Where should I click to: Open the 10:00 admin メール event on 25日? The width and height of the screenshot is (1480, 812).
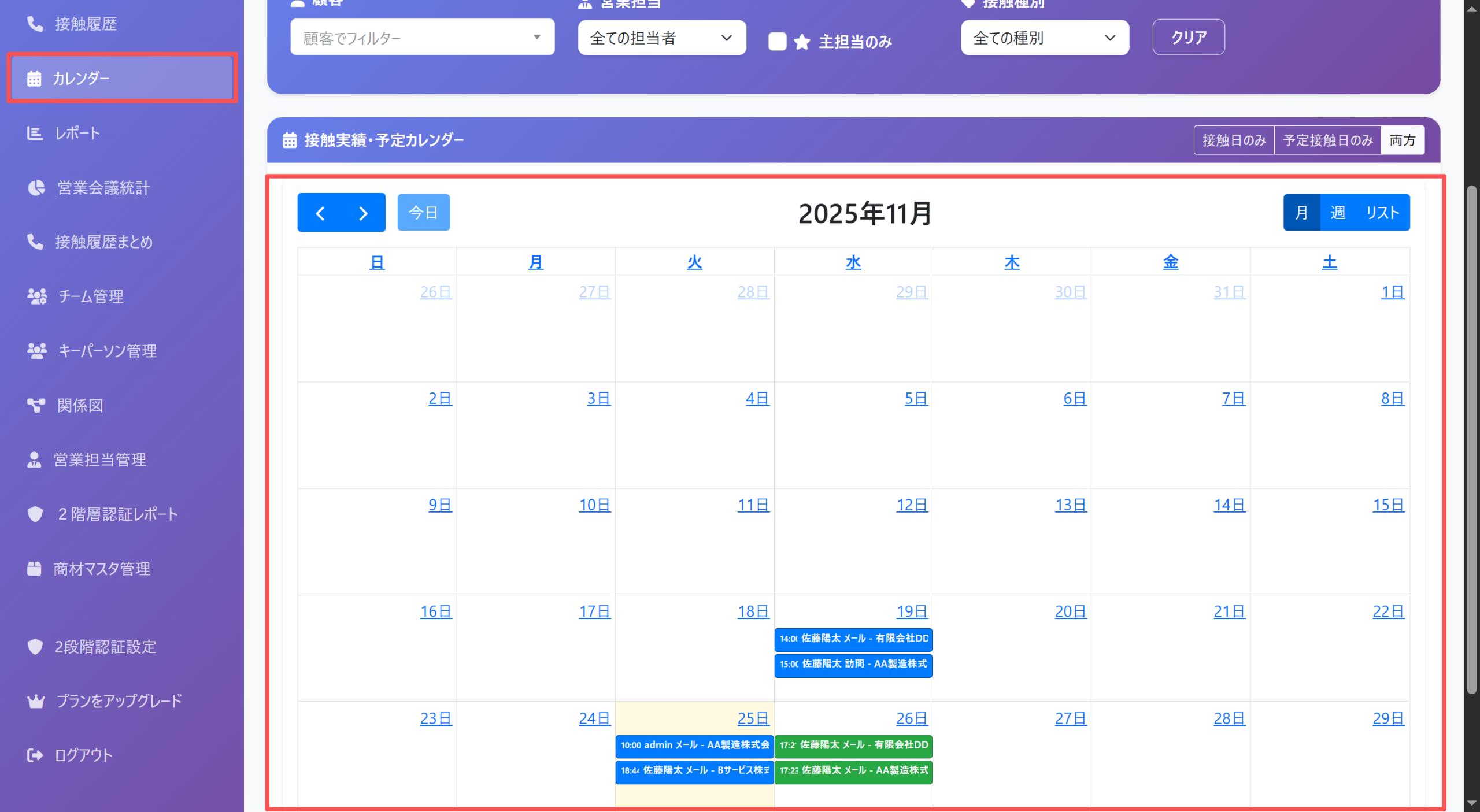pyautogui.click(x=694, y=745)
